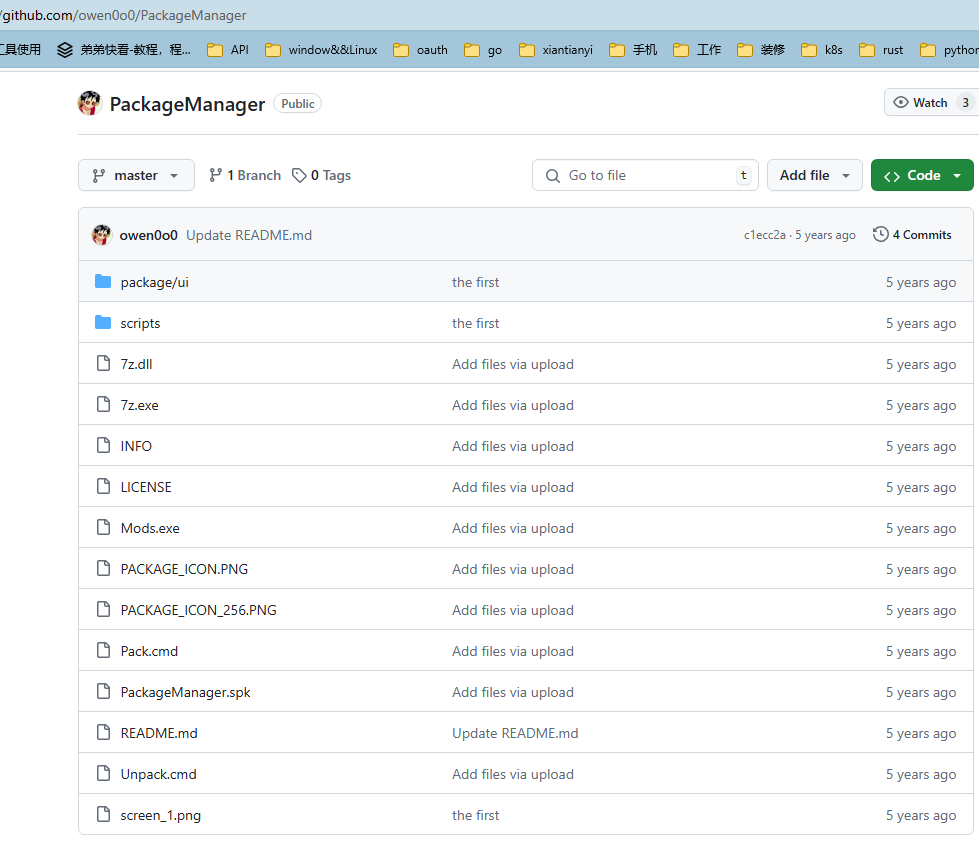Image resolution: width=979 pixels, height=849 pixels.
Task: Open the README.md file
Action: [x=159, y=733]
